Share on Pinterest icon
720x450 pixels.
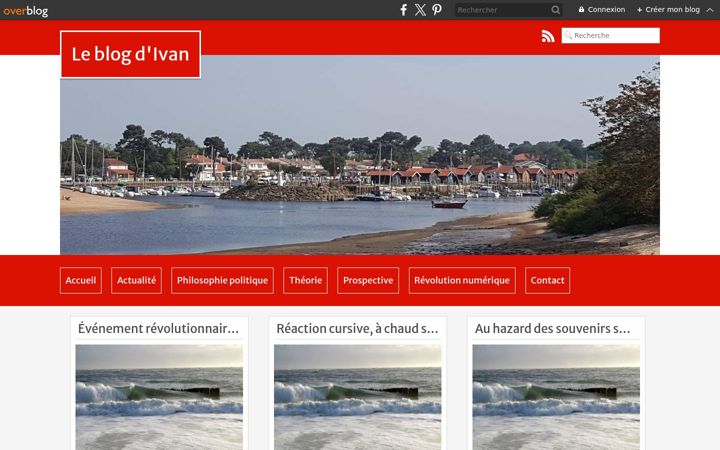[437, 10]
